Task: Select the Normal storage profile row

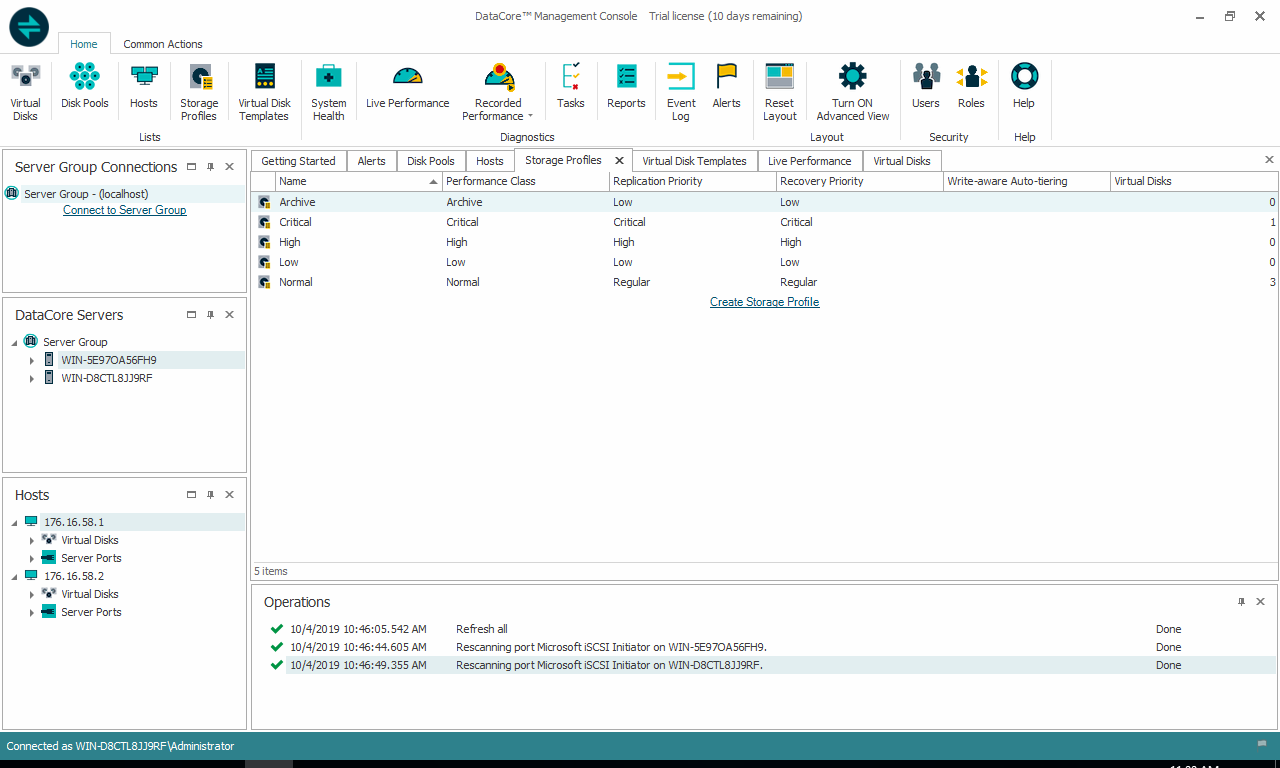Action: (765, 282)
